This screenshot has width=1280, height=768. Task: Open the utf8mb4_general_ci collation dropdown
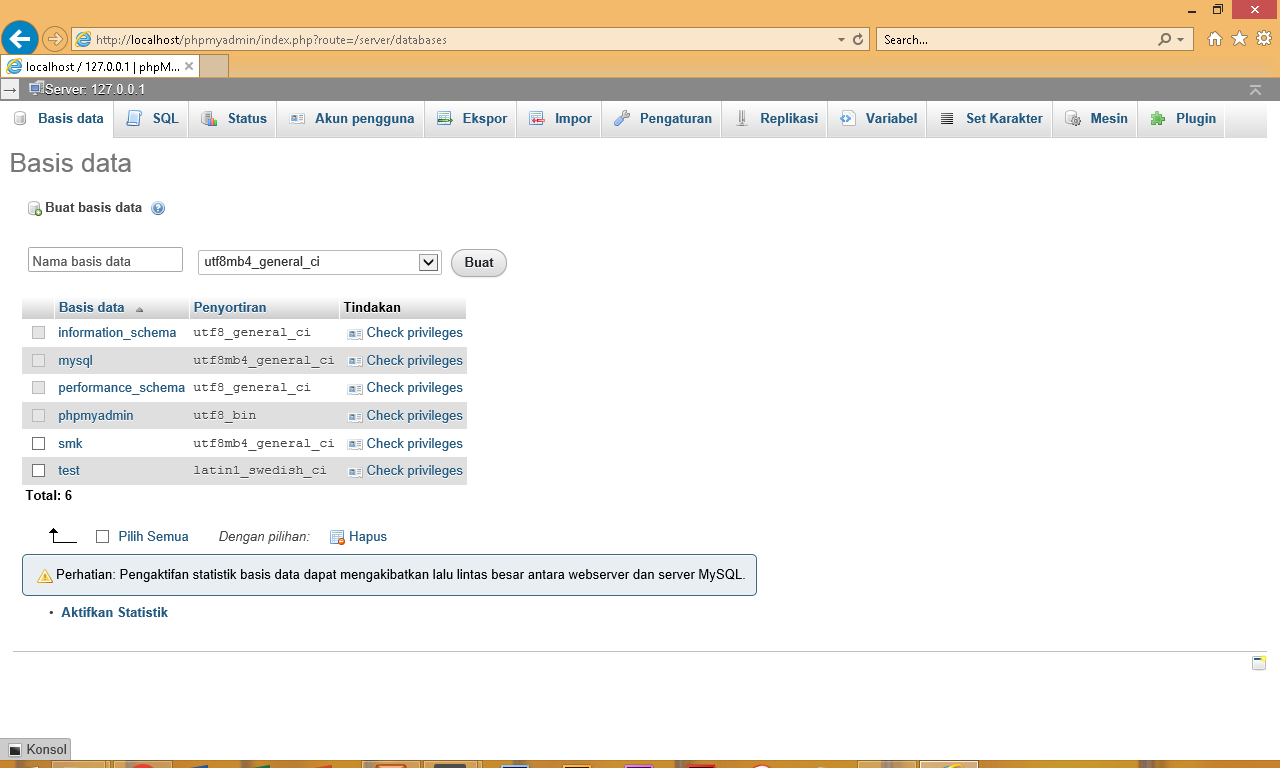tap(320, 262)
